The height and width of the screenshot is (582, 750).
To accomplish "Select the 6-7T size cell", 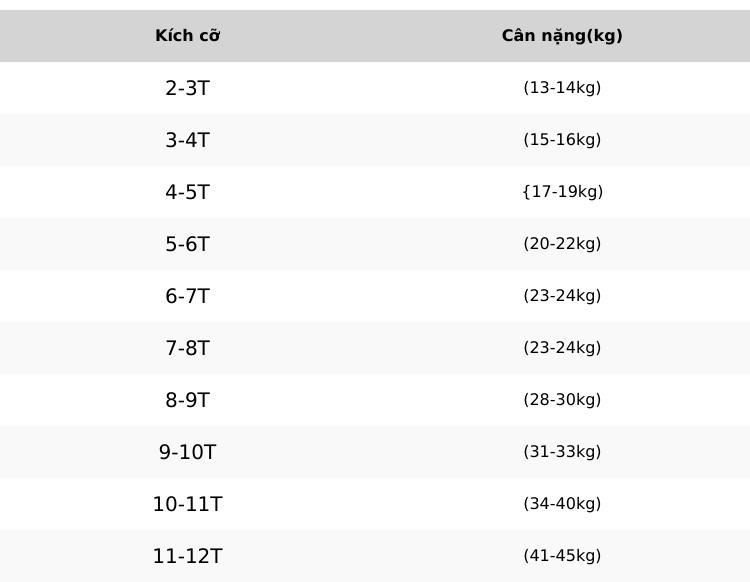I will pos(188,296).
